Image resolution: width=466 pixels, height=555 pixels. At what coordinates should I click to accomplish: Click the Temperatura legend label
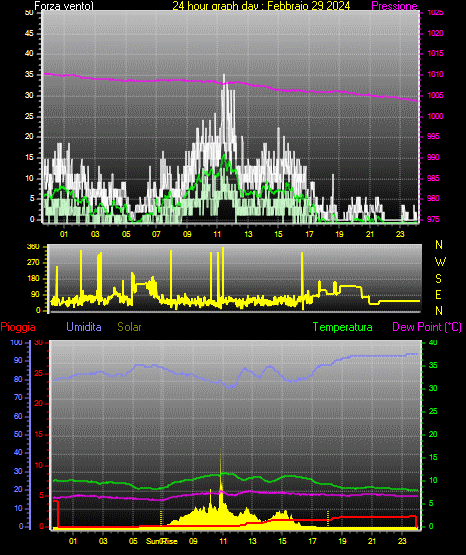tap(343, 327)
